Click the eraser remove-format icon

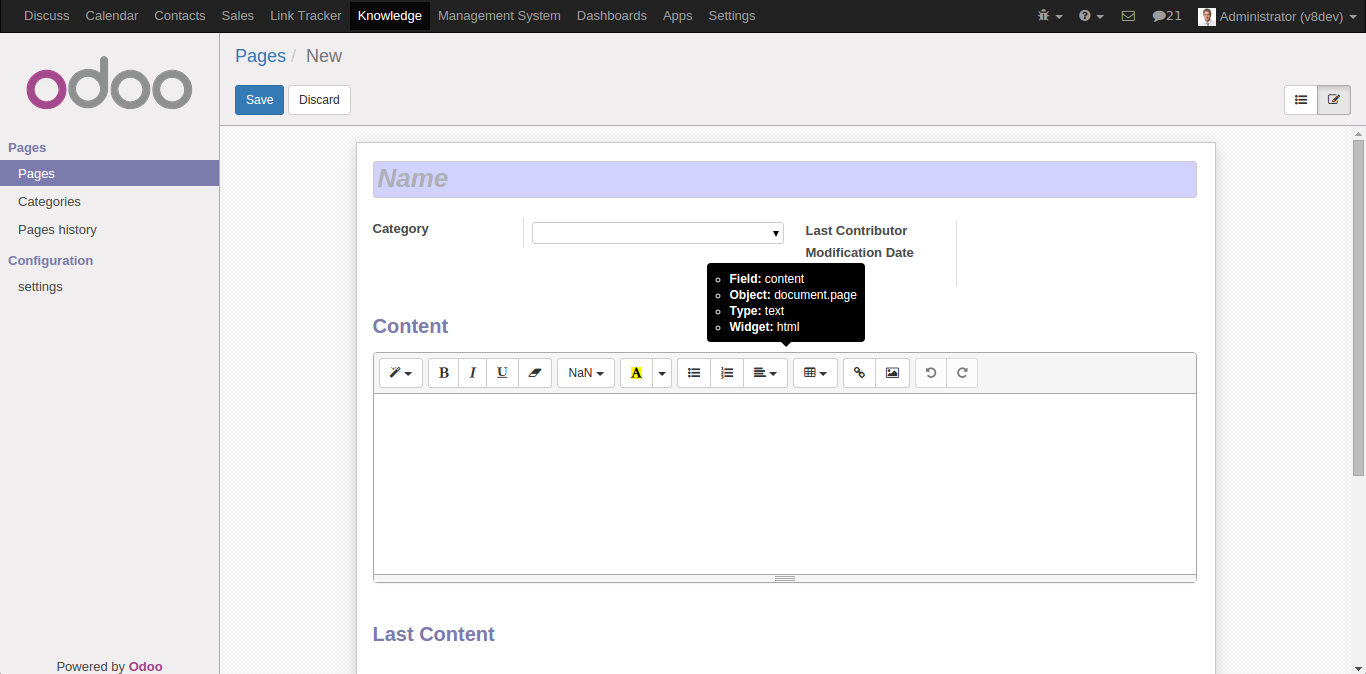click(534, 373)
